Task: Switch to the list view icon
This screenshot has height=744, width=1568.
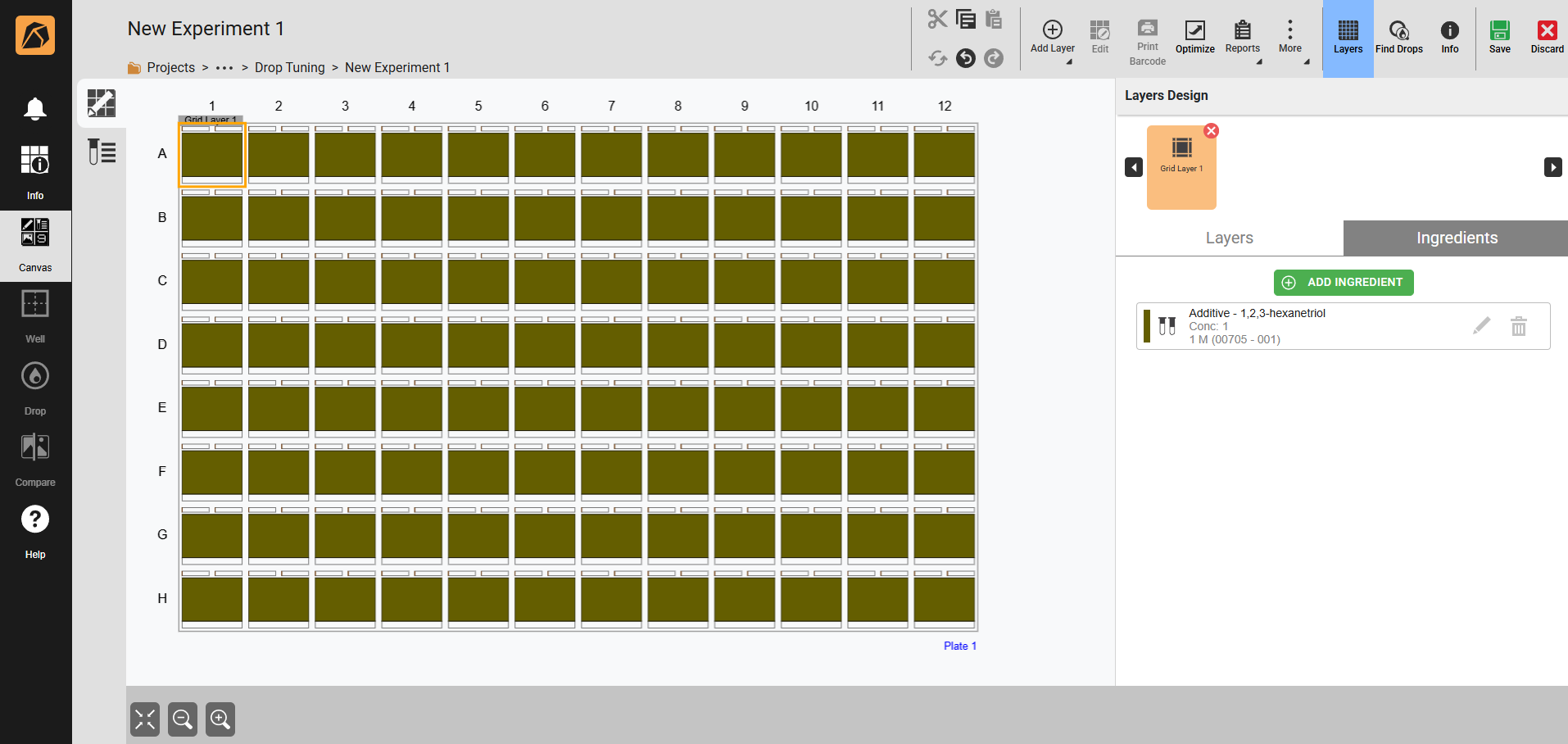Action: tap(102, 152)
